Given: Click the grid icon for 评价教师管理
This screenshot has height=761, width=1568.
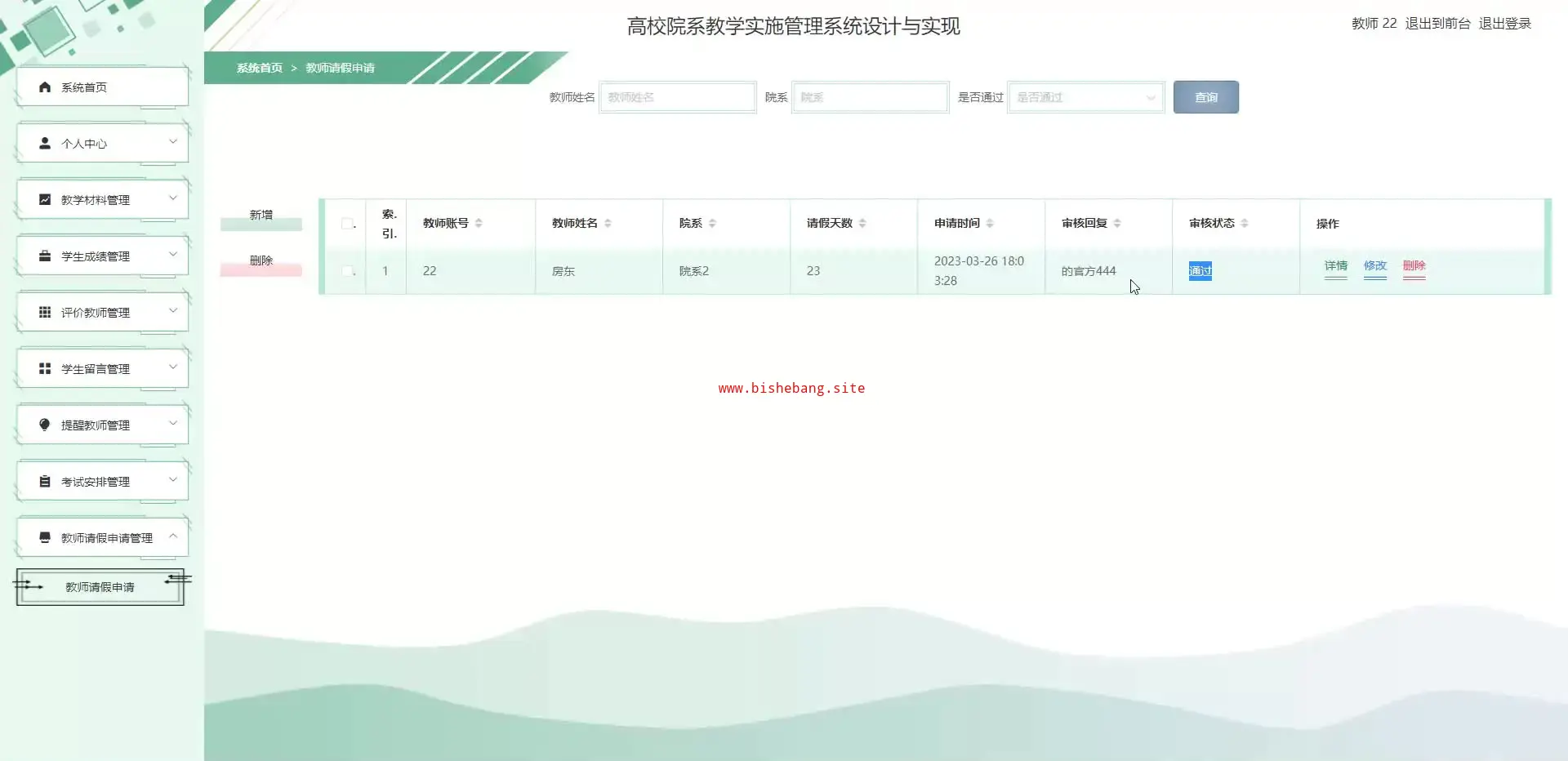Looking at the screenshot, I should (45, 312).
